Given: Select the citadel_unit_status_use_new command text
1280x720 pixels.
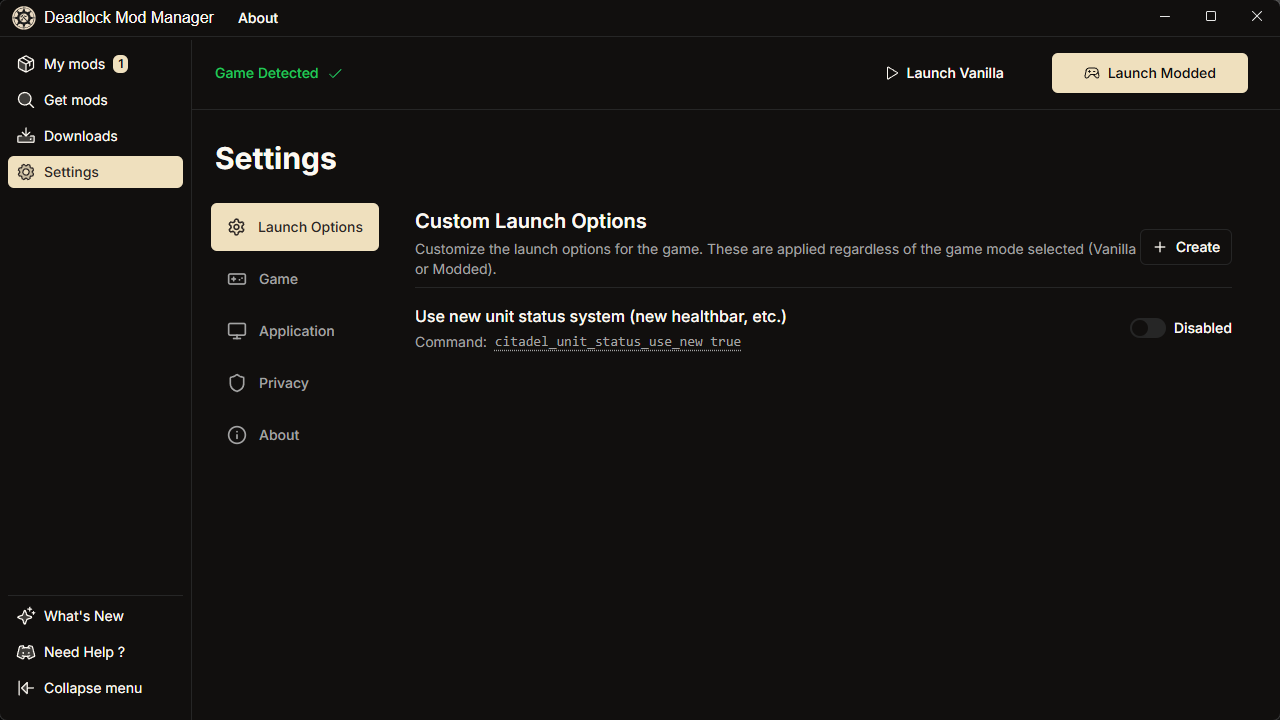Looking at the screenshot, I should pos(617,341).
